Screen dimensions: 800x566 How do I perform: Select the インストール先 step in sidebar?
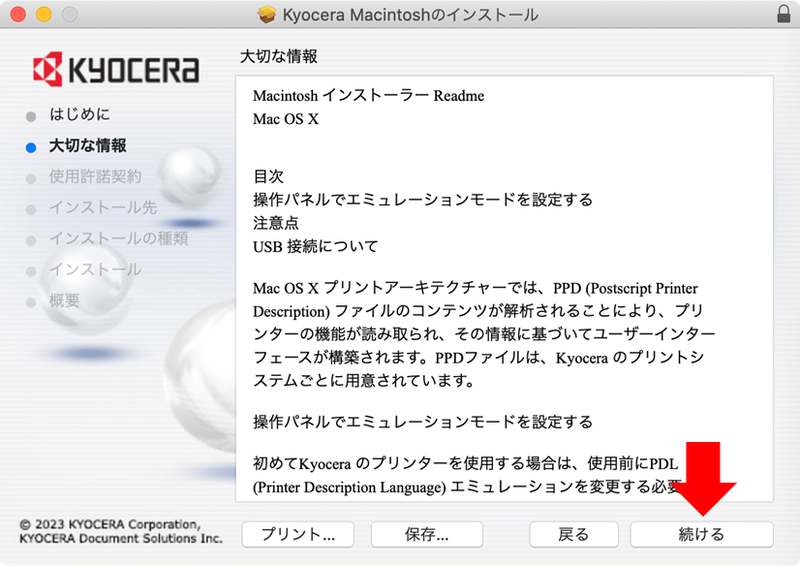[x=103, y=207]
